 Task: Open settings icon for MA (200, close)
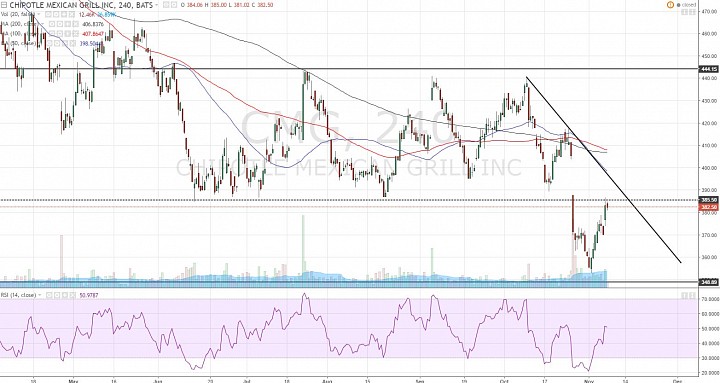59,24
